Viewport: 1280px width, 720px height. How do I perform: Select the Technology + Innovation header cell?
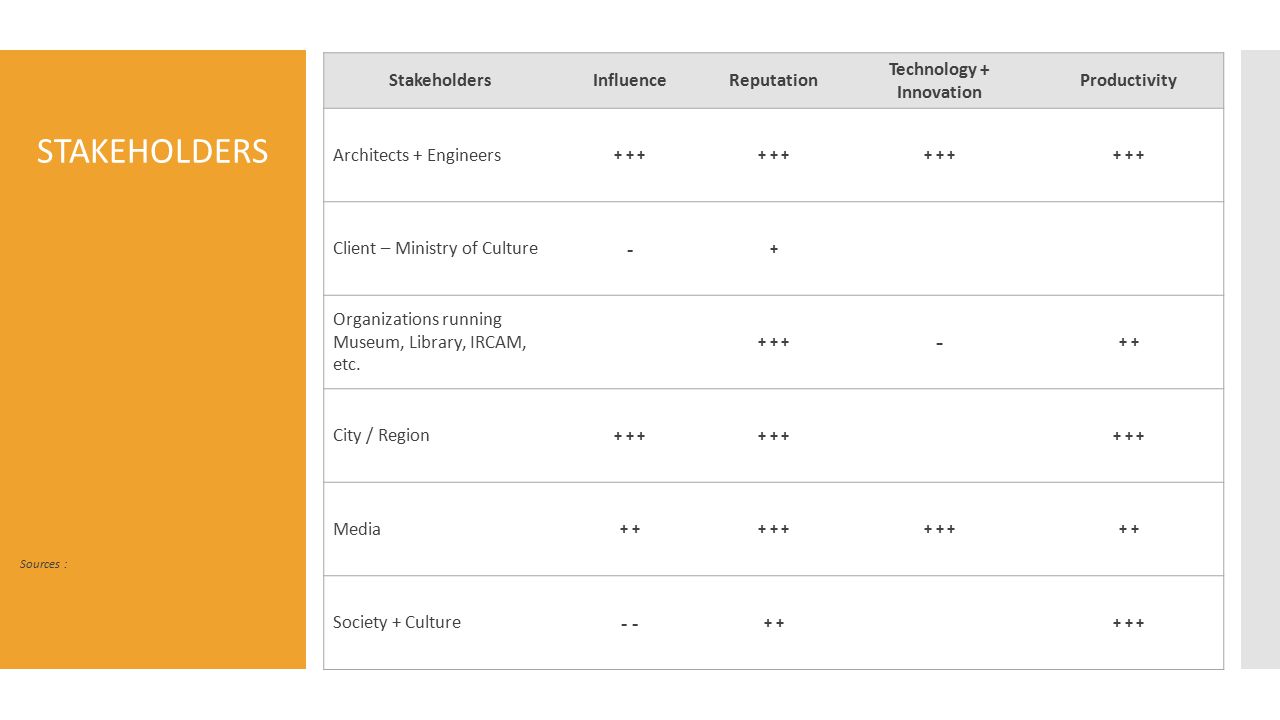939,80
